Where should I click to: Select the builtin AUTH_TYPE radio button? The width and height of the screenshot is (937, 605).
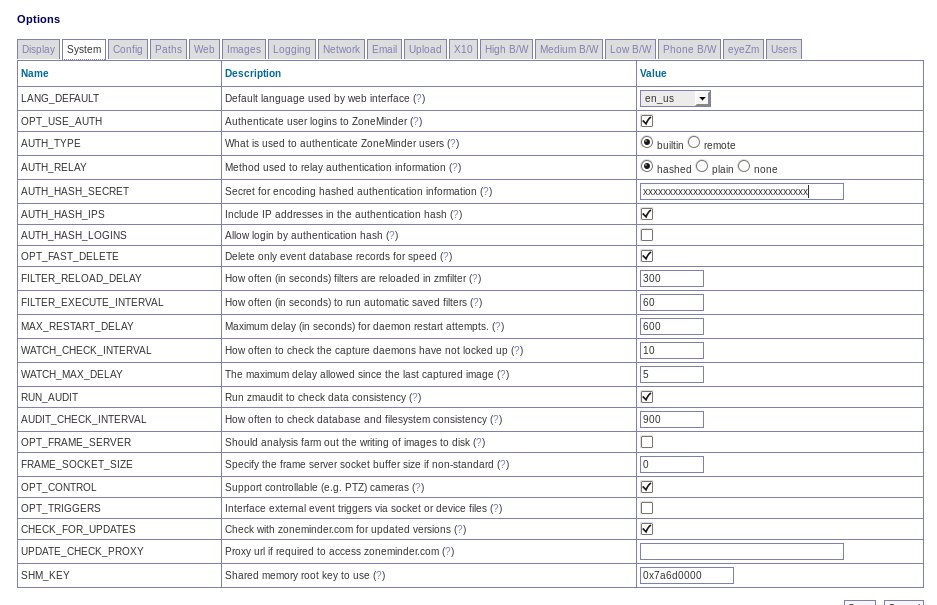click(647, 142)
